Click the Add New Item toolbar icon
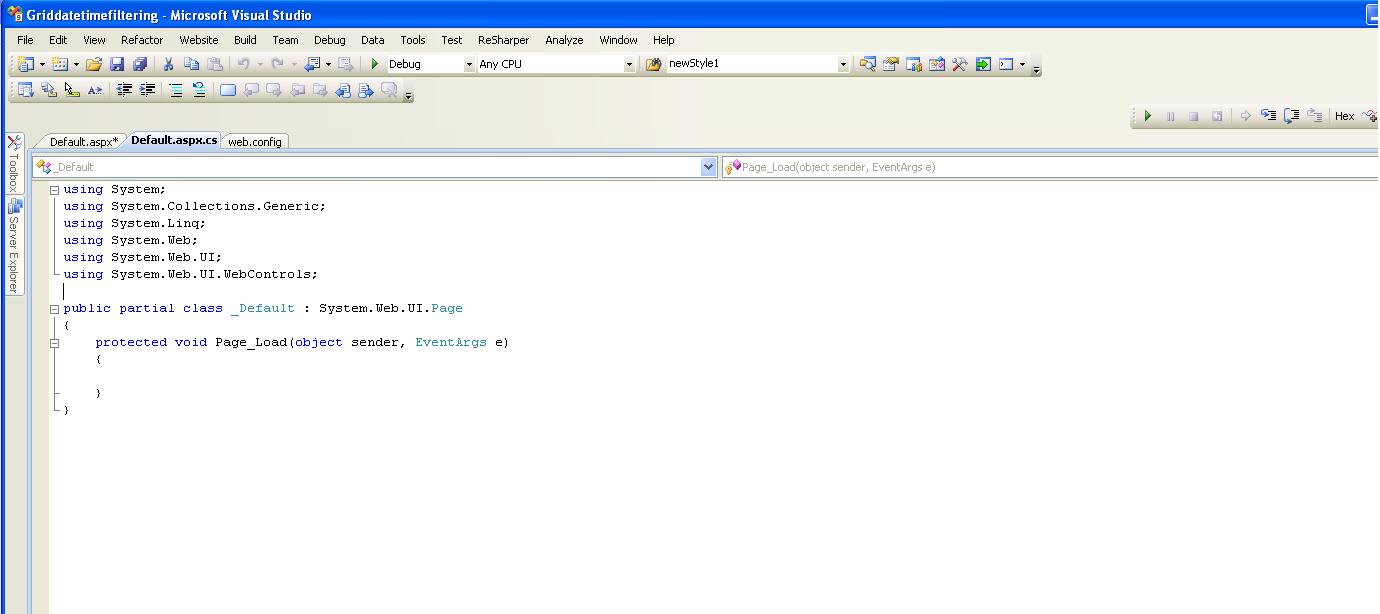This screenshot has width=1380, height=614. tap(59, 64)
